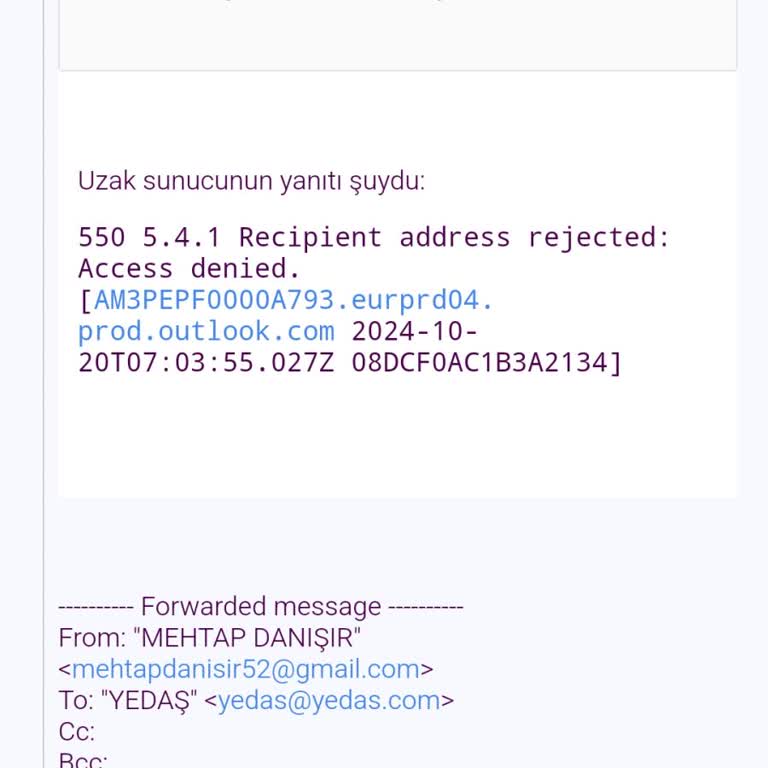Image resolution: width=768 pixels, height=768 pixels.
Task: Click the gray box at the top
Action: pyautogui.click(x=398, y=35)
